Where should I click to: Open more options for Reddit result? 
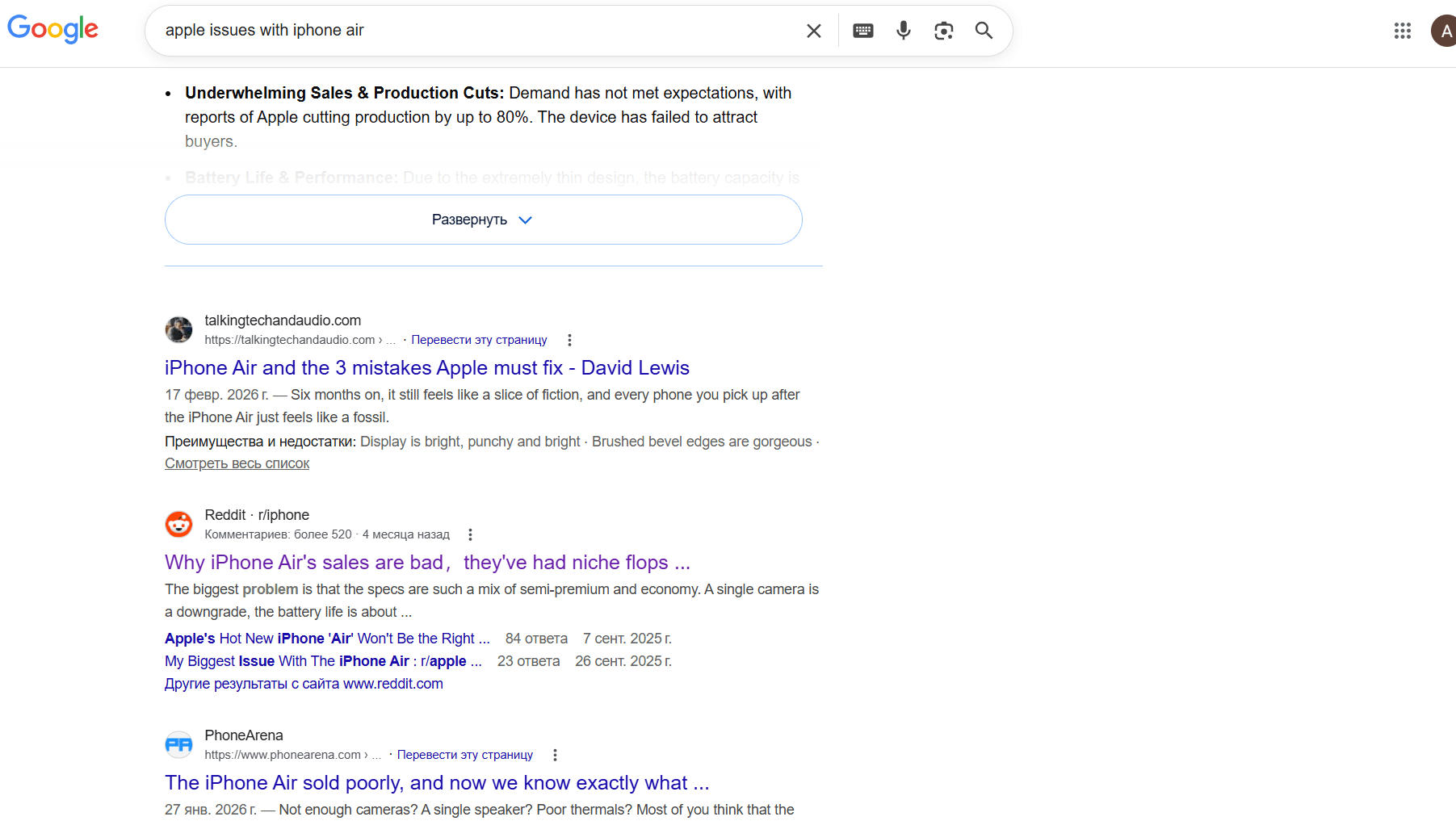point(470,534)
